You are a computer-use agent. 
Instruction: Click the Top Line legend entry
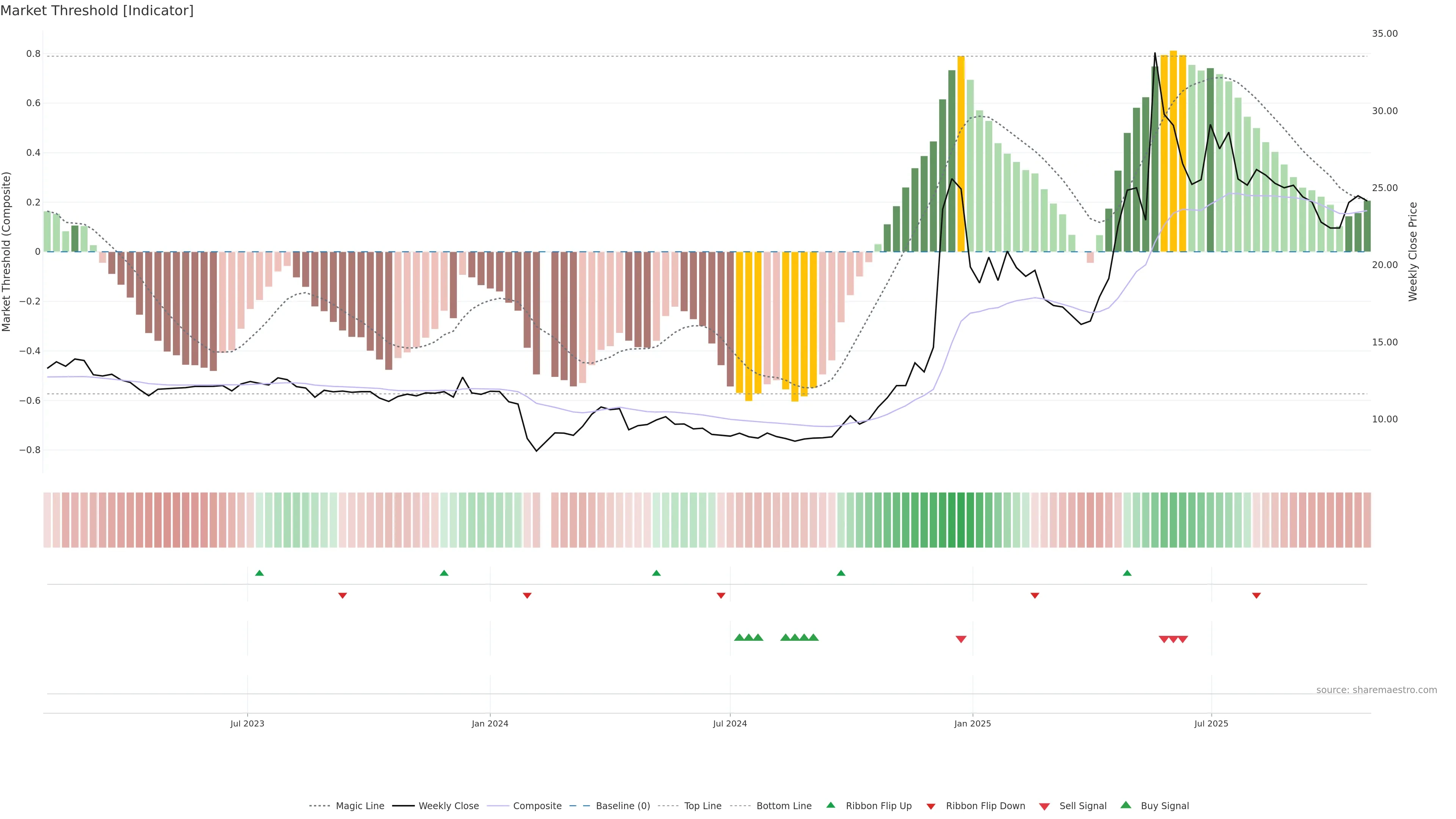(703, 806)
